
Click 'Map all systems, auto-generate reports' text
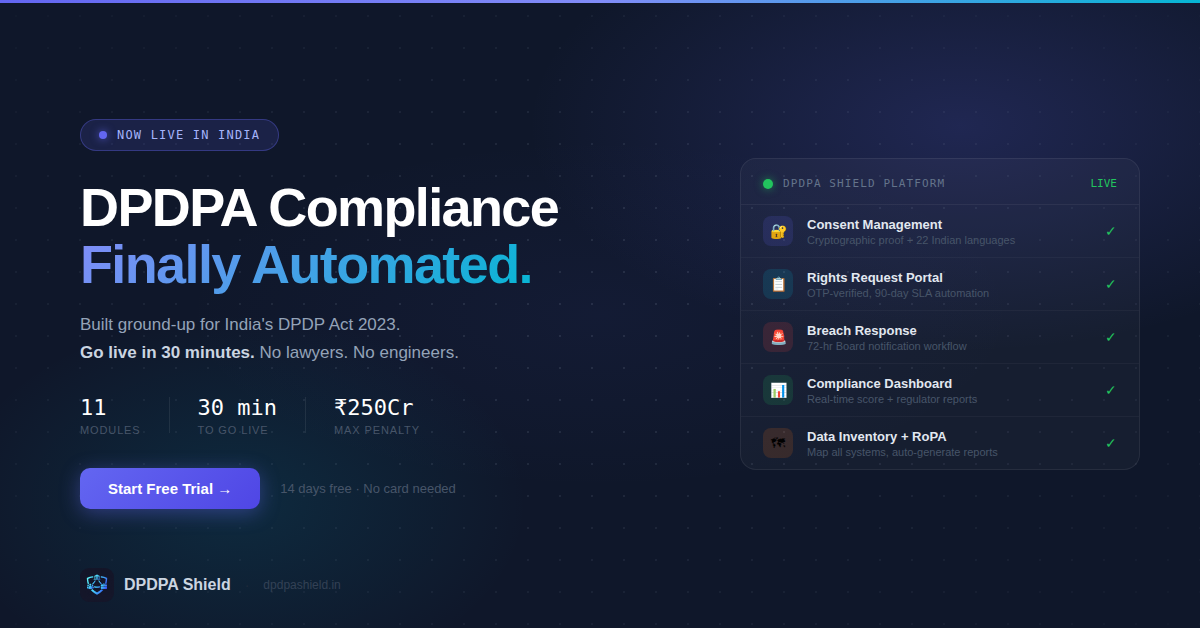pos(902,453)
